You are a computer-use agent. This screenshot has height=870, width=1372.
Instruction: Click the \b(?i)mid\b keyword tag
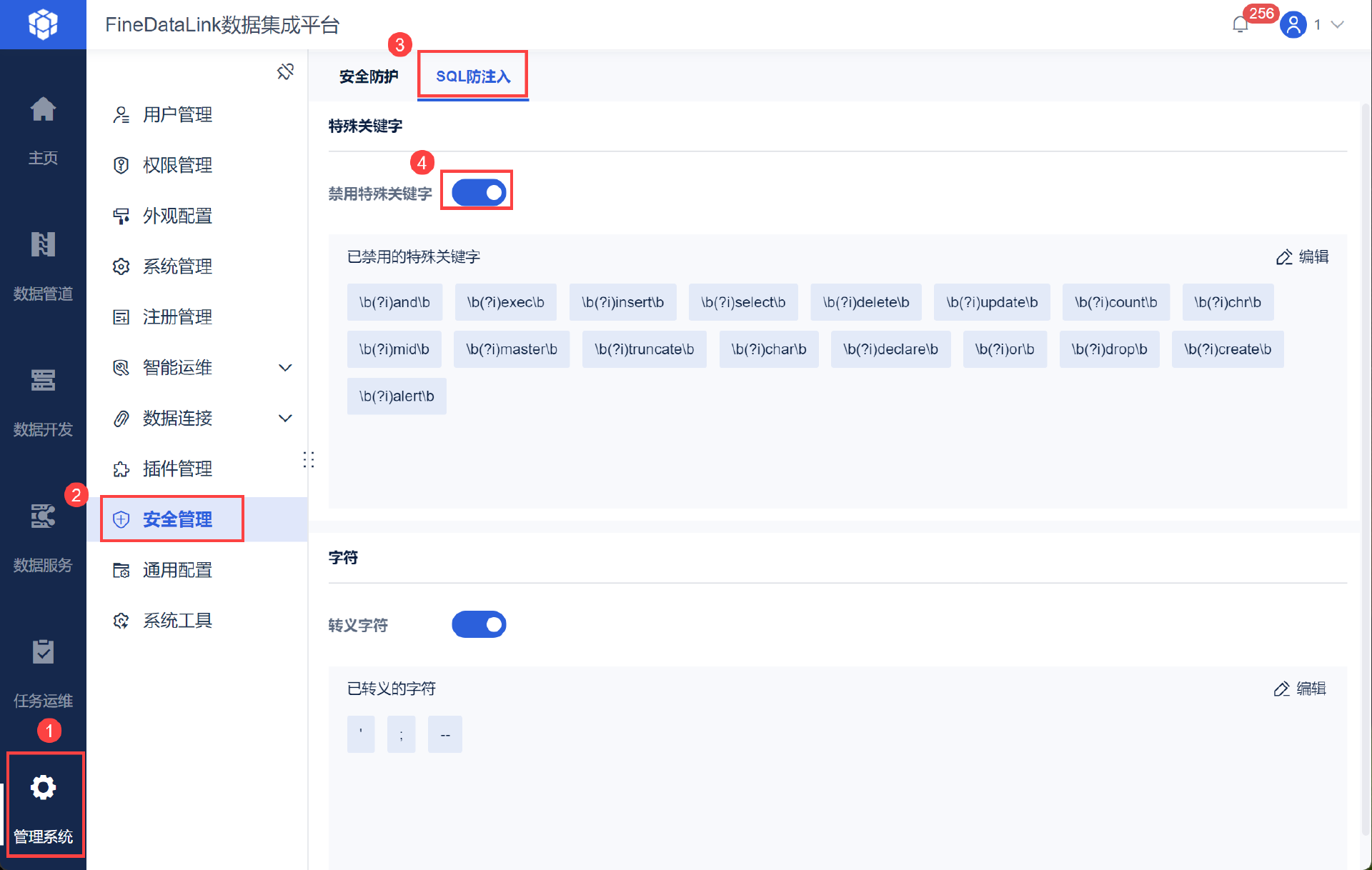pyautogui.click(x=394, y=349)
